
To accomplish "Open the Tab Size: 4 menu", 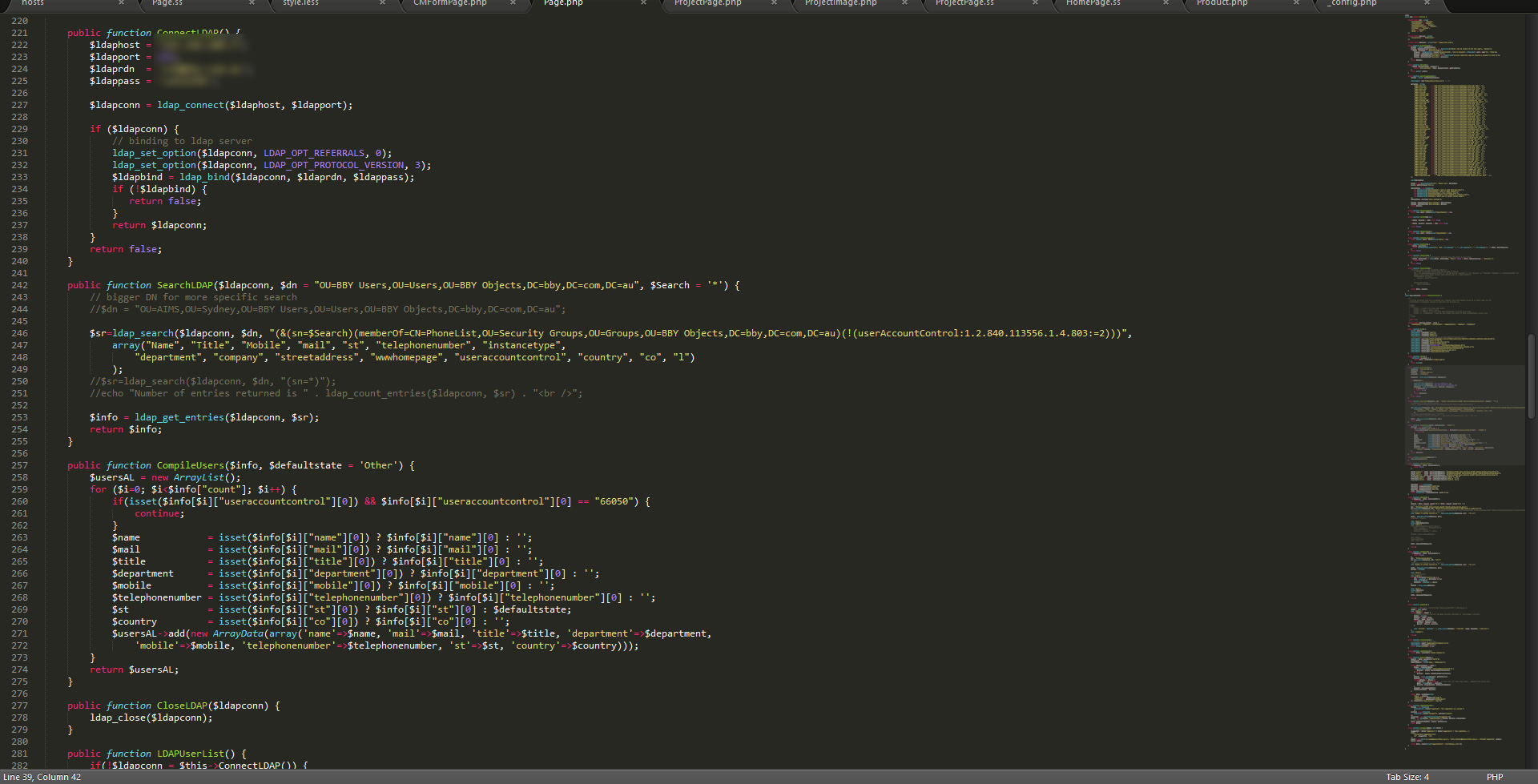I will [x=1407, y=777].
